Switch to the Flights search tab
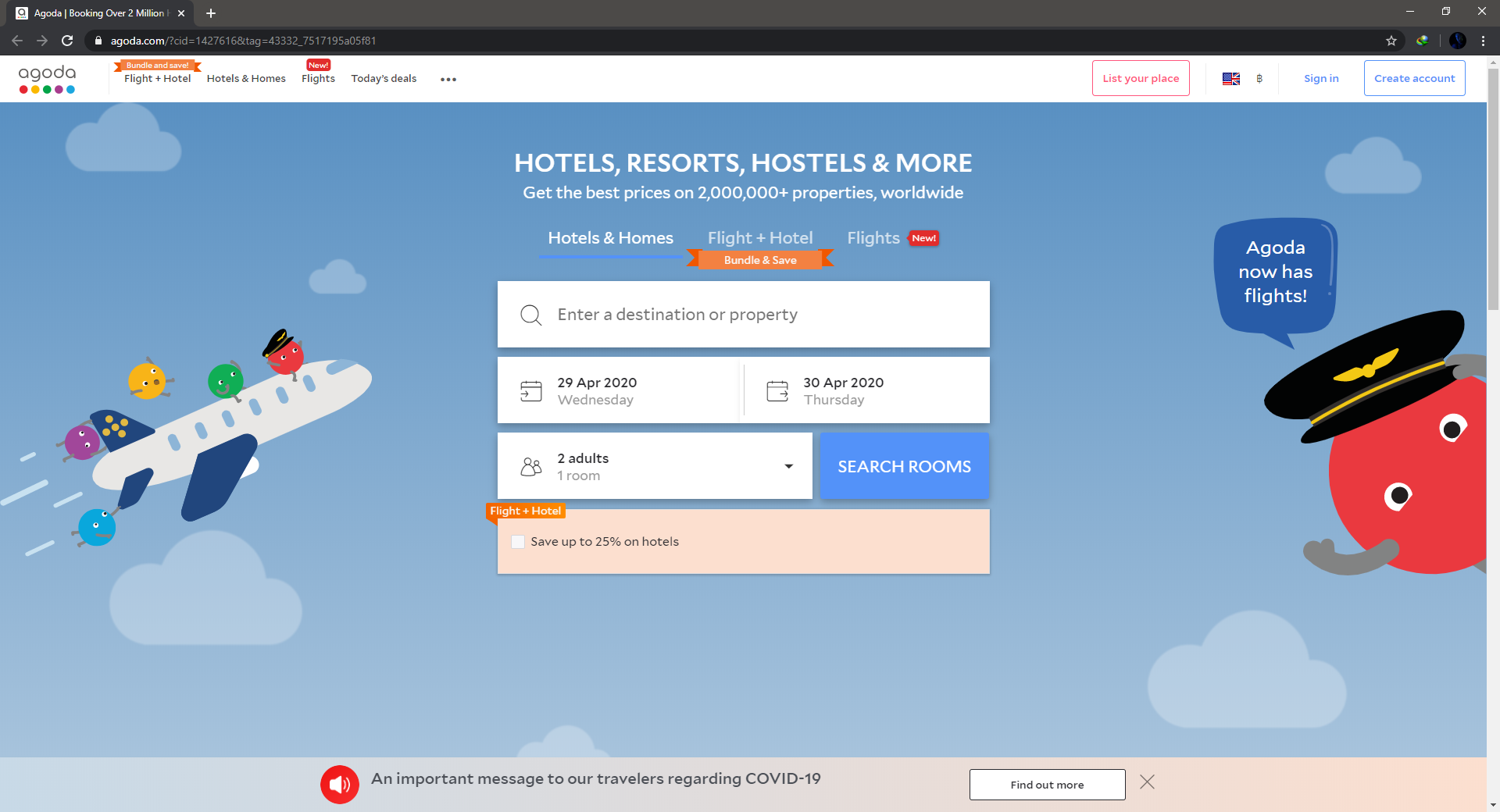This screenshot has height=812, width=1500. 873,238
